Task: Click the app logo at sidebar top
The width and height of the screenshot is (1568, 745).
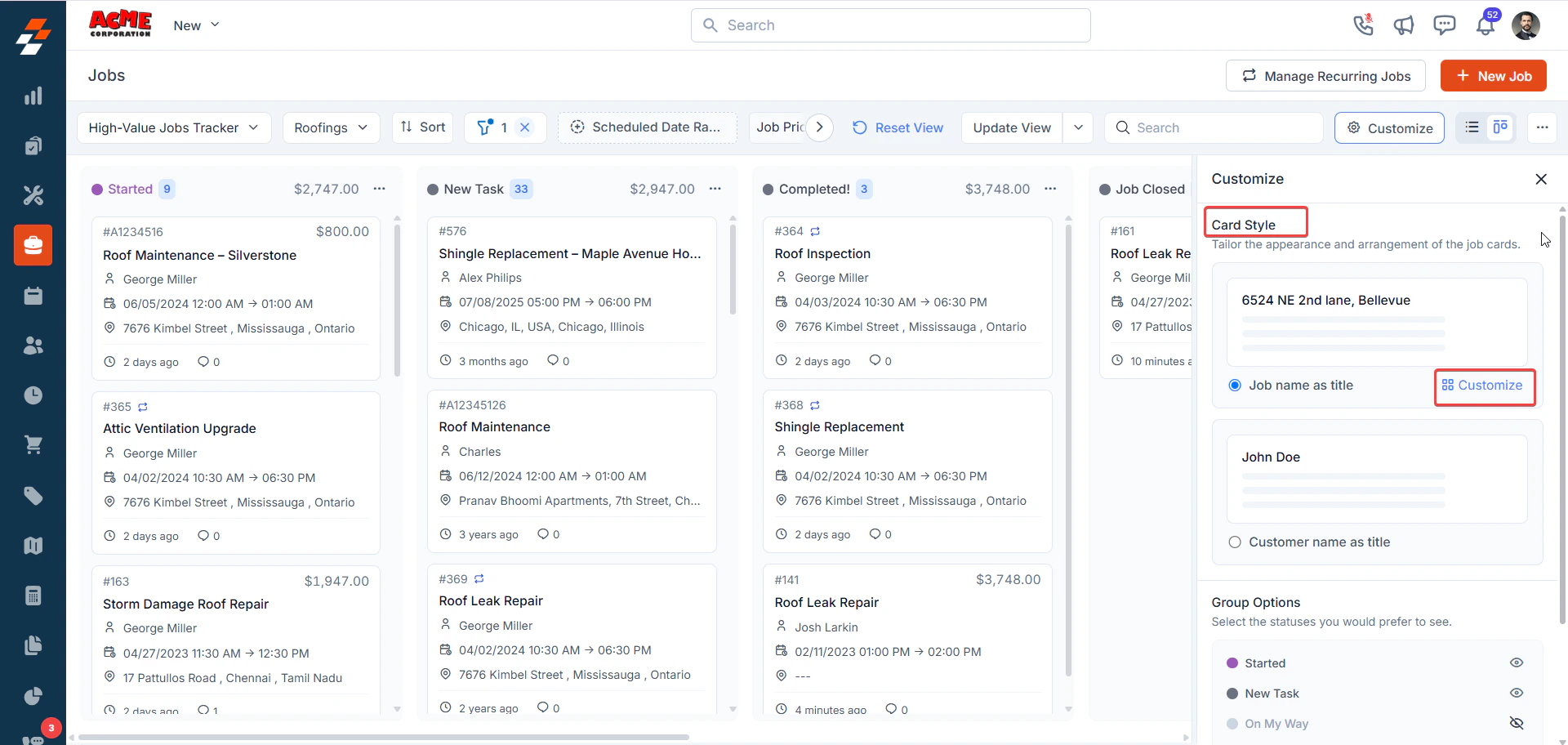Action: coord(33,35)
